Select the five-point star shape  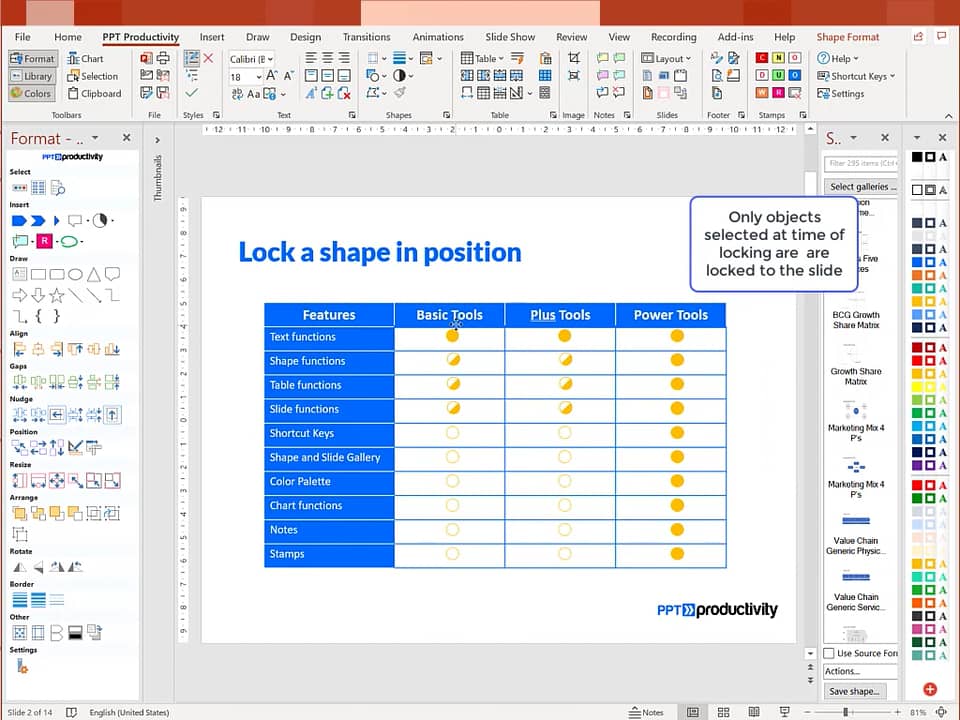tap(56, 296)
